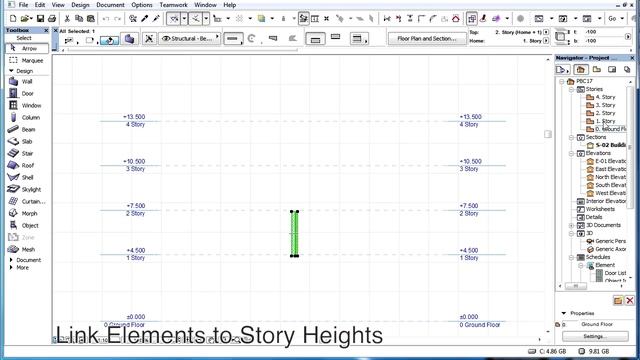Click the Paste icon in toolbar
Image resolution: width=640 pixels, height=360 pixels.
[91, 18]
